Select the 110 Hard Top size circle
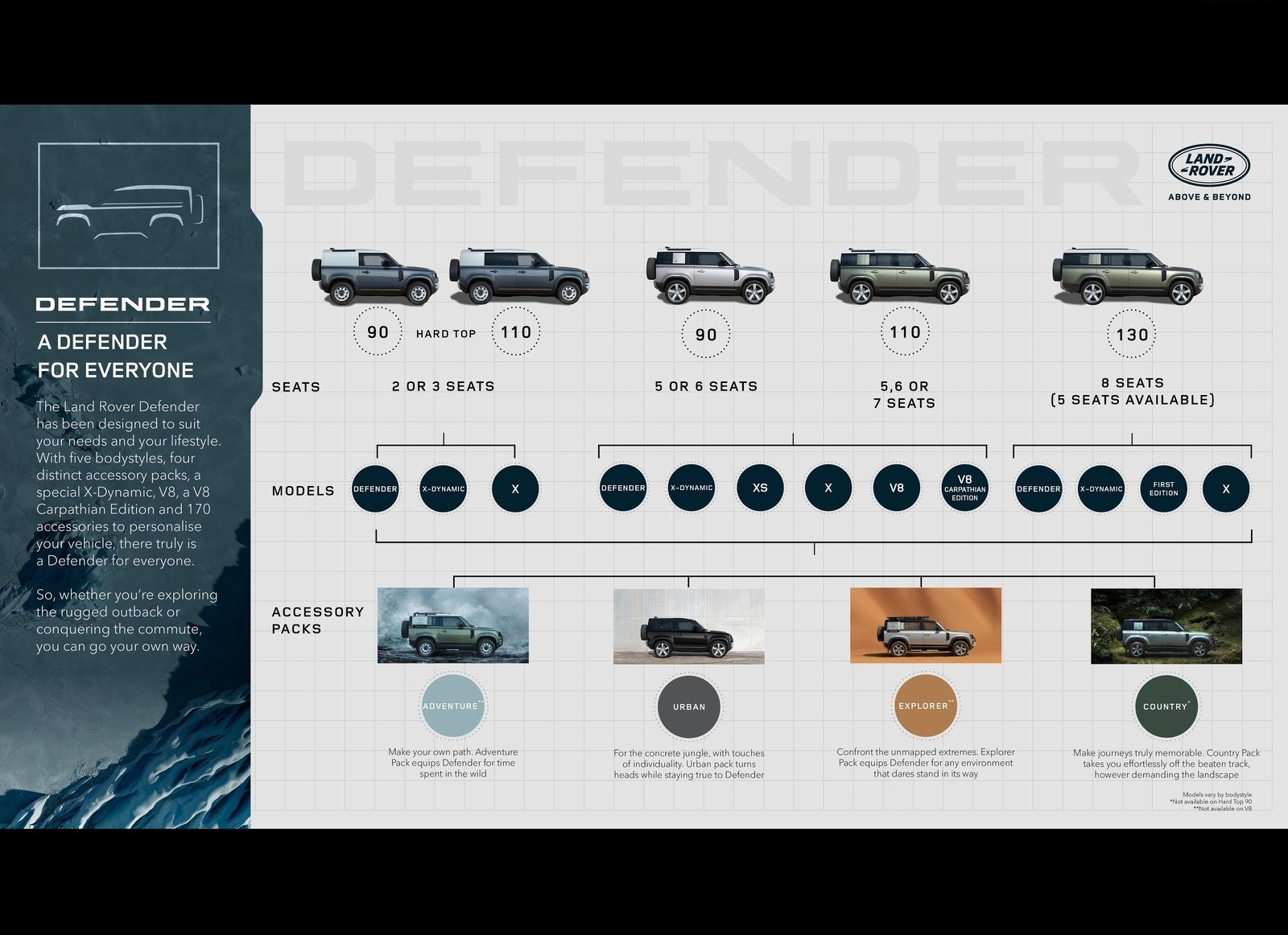Viewport: 1288px width, 935px height. click(516, 332)
